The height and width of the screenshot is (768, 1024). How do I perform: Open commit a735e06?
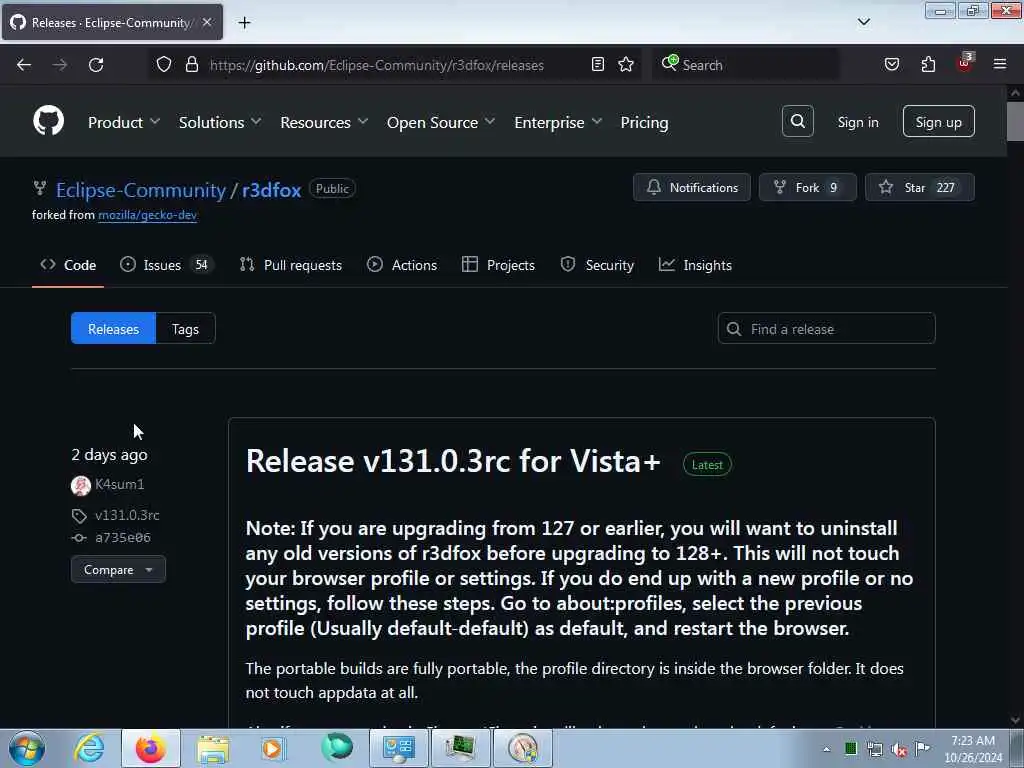[x=123, y=537]
